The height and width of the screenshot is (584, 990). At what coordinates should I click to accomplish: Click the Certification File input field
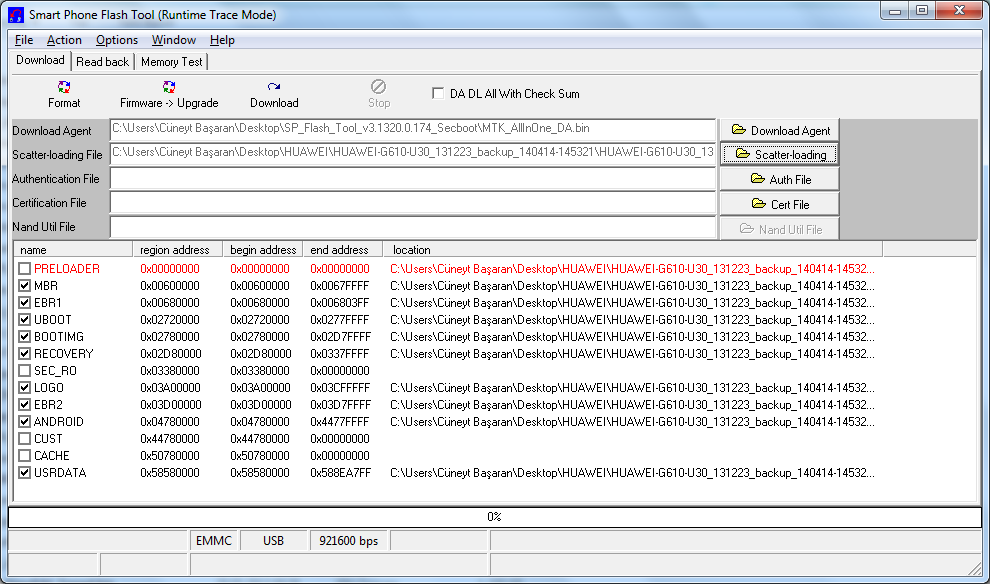pos(413,203)
